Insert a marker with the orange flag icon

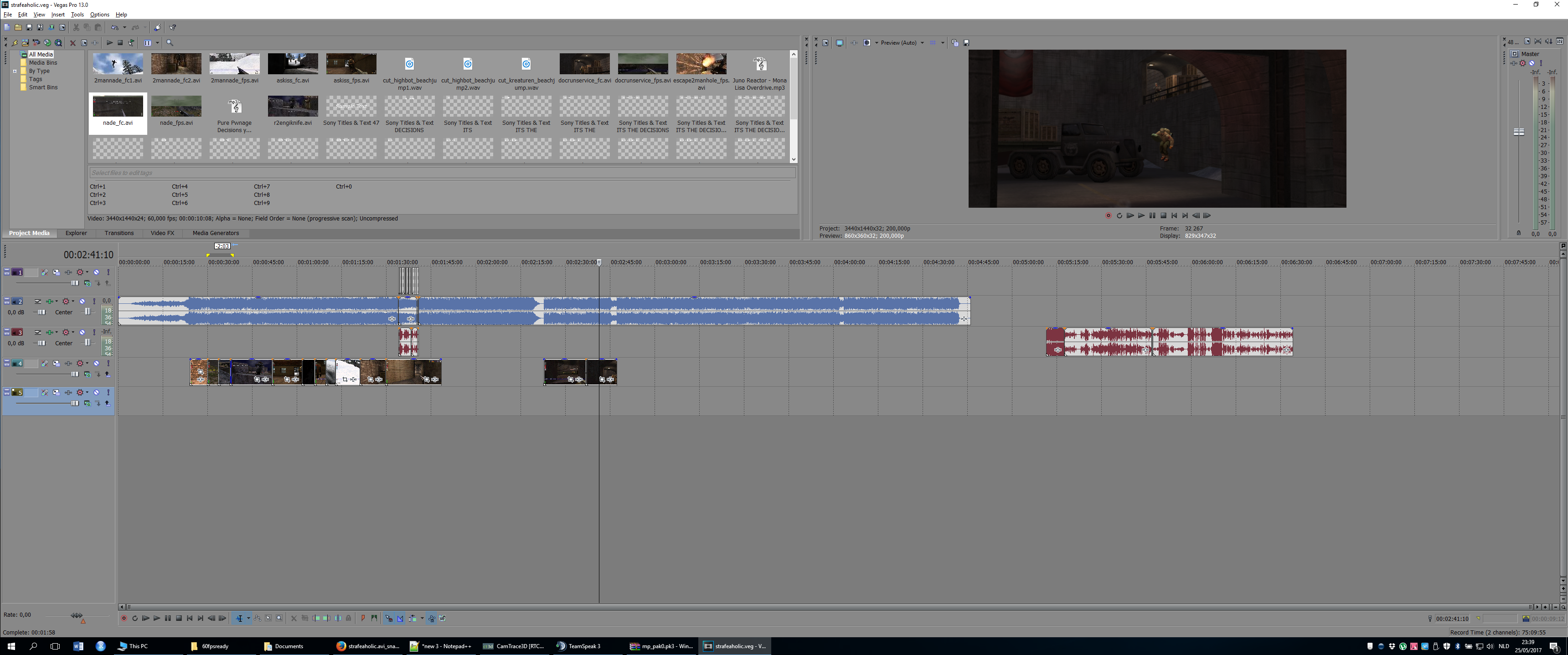[363, 619]
